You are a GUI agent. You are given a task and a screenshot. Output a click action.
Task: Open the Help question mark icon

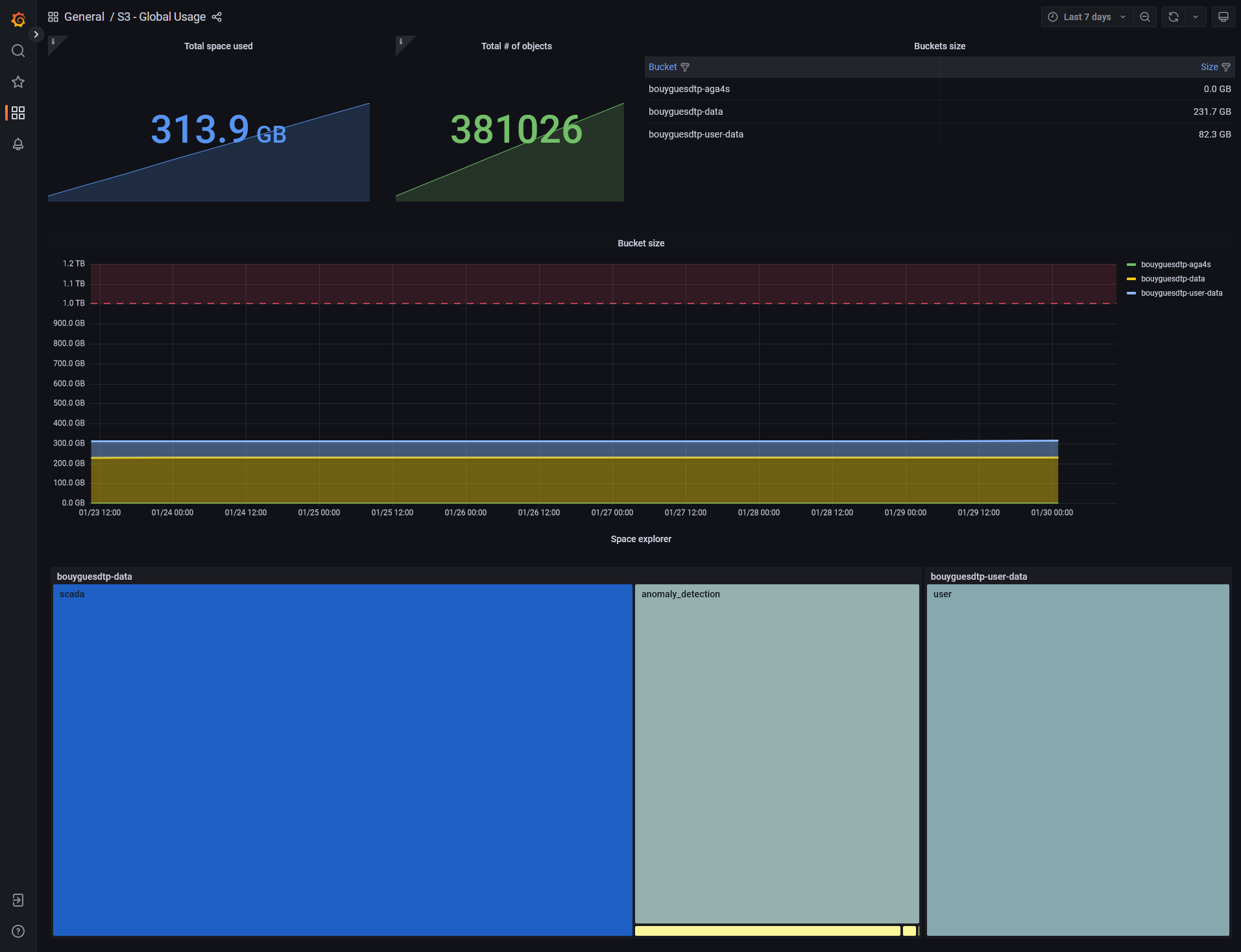coord(18,931)
